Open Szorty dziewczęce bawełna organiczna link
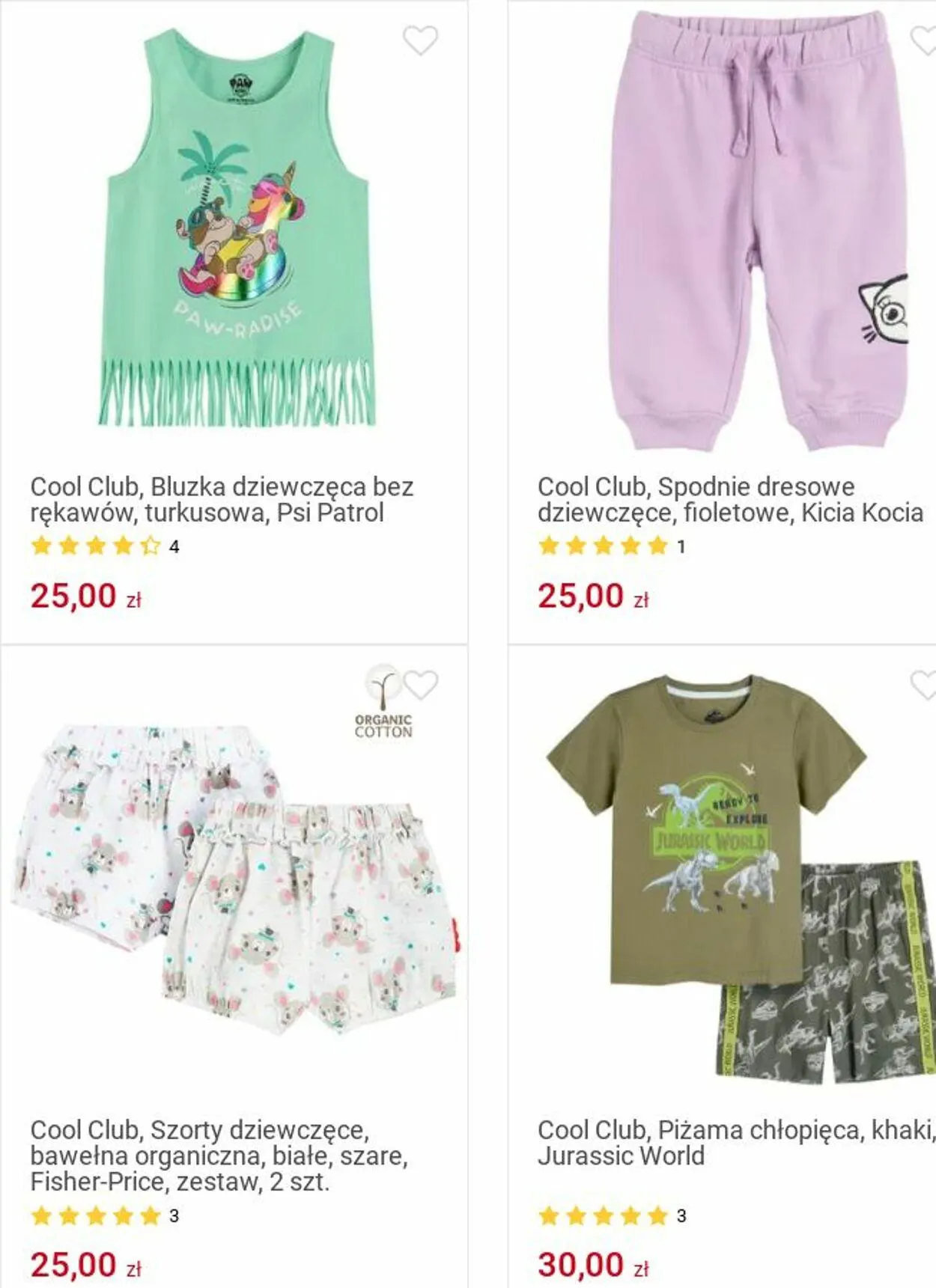936x1288 pixels. pyautogui.click(x=219, y=1156)
